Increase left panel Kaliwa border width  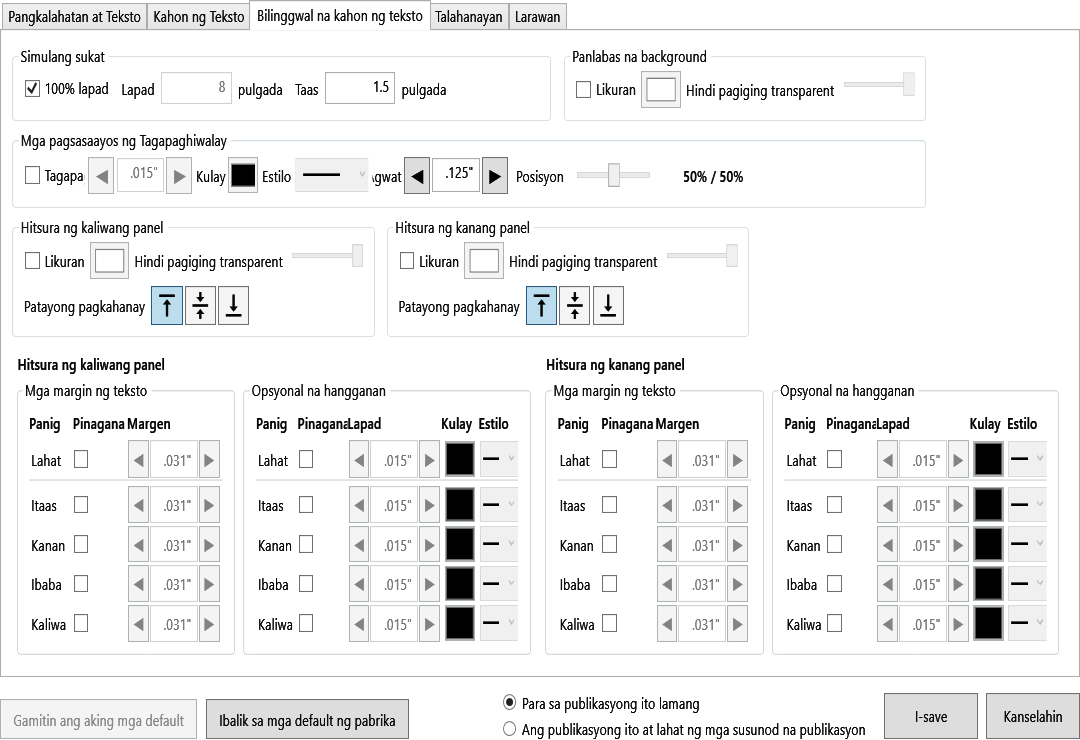(x=429, y=624)
